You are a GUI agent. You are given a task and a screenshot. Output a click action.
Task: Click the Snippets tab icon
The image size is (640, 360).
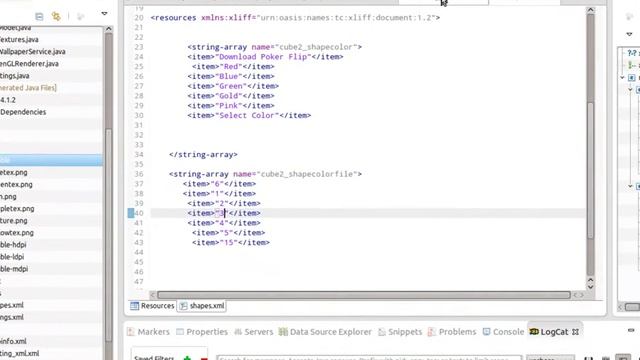382,332
